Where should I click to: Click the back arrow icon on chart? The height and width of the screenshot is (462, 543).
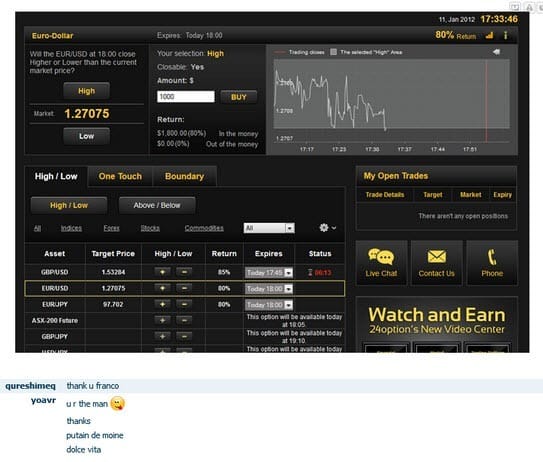[496, 52]
